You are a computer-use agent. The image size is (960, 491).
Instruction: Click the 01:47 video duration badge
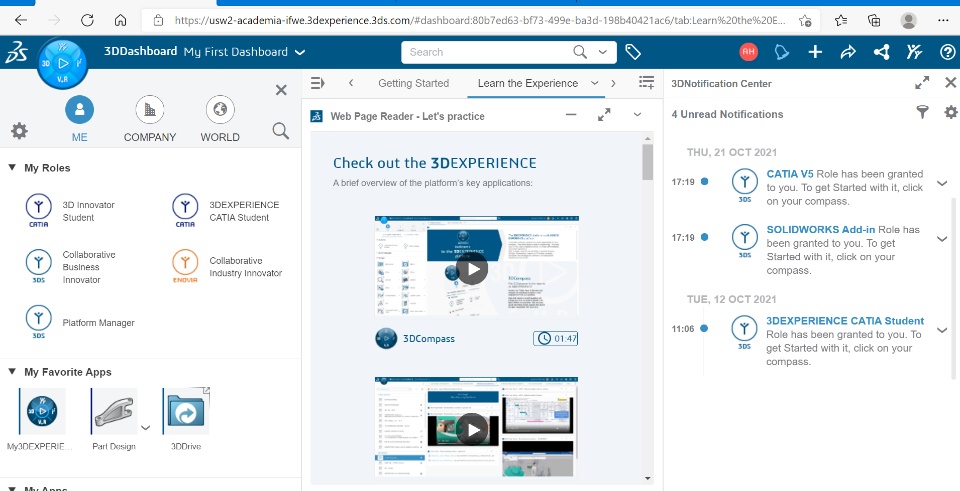pos(555,338)
